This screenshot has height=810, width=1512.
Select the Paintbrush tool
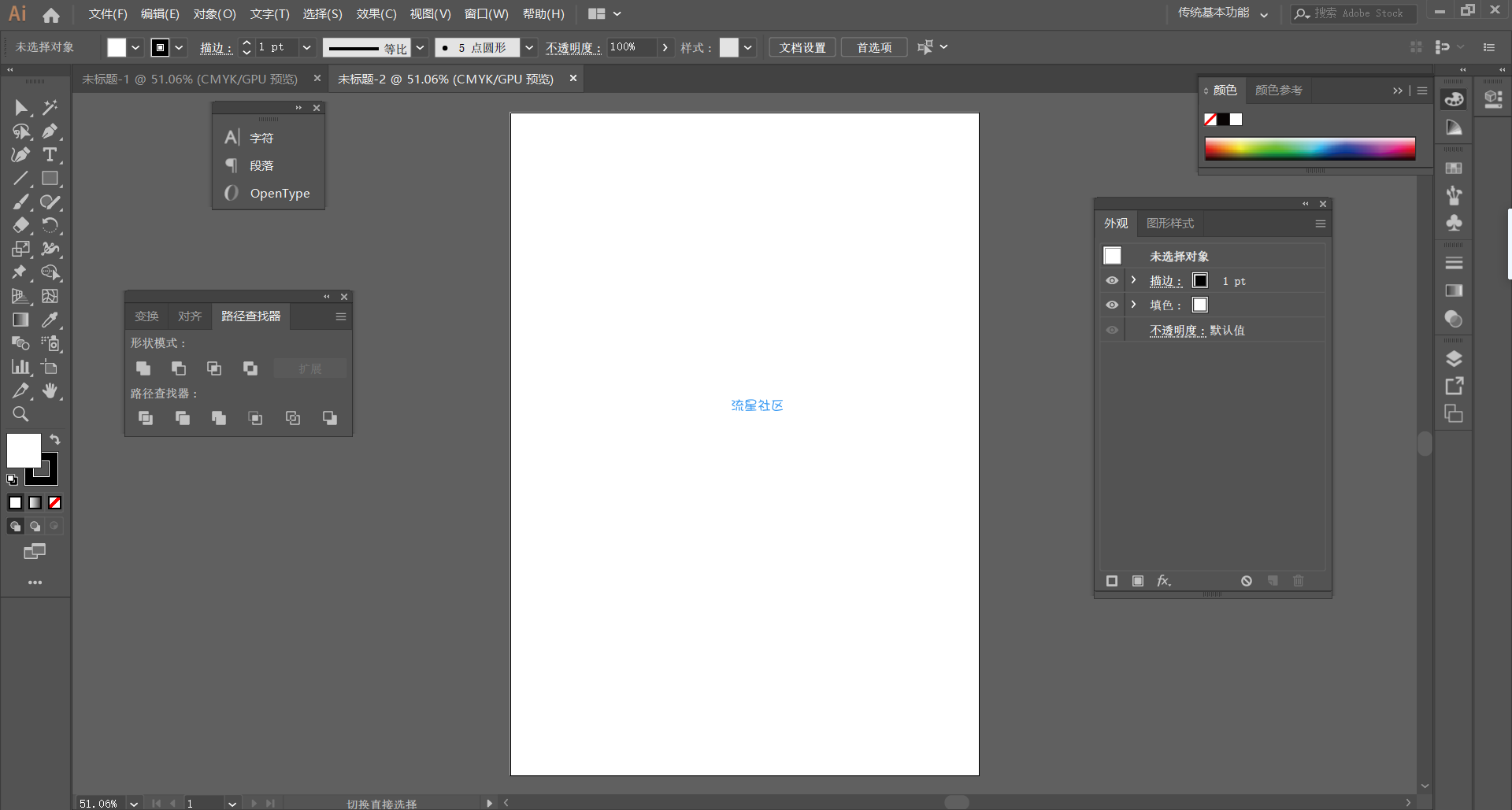click(20, 202)
